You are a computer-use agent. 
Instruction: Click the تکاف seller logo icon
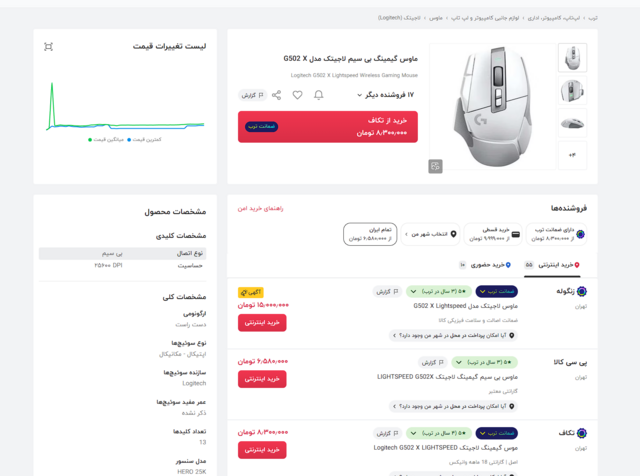(x=582, y=434)
